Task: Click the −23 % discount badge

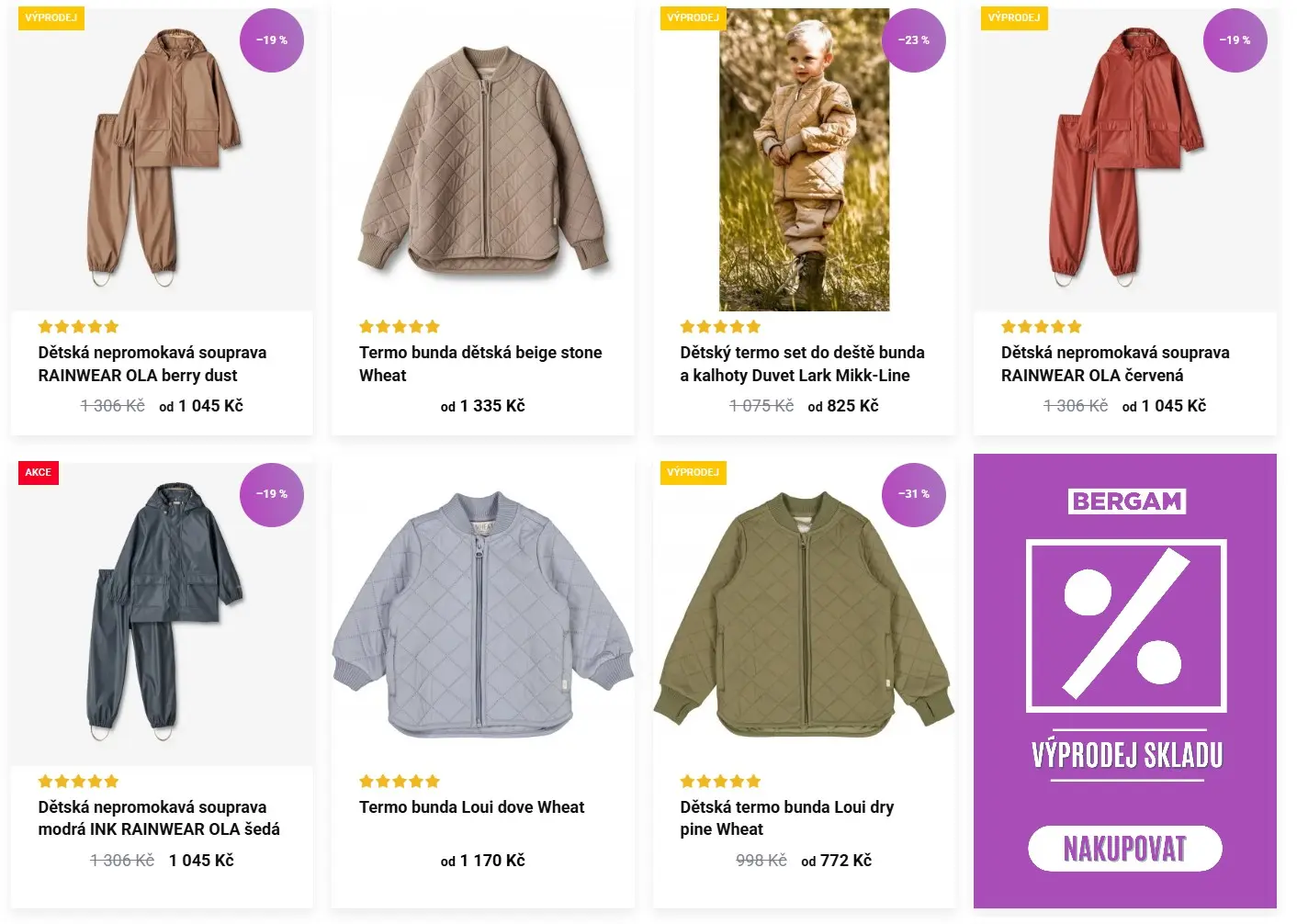Action: [x=913, y=40]
